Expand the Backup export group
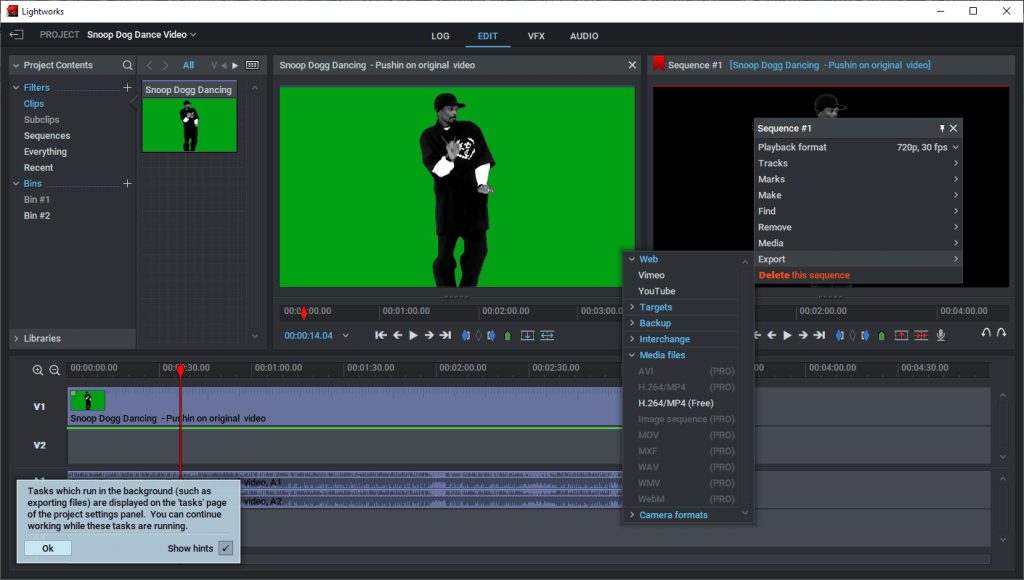Image resolution: width=1024 pixels, height=580 pixels. tap(632, 323)
